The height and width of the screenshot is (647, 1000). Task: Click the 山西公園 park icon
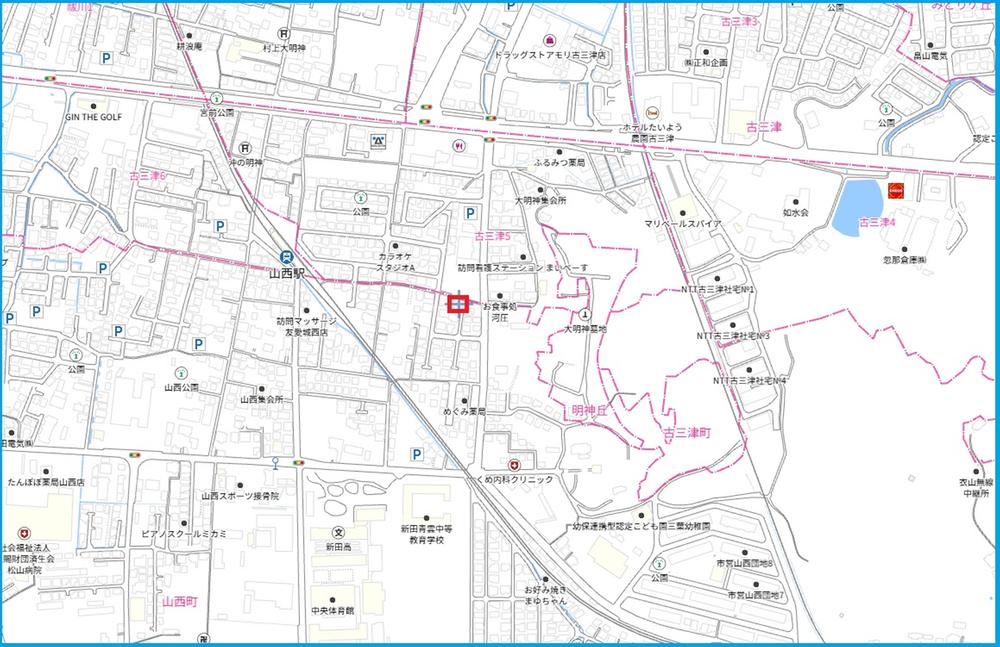pos(181,372)
